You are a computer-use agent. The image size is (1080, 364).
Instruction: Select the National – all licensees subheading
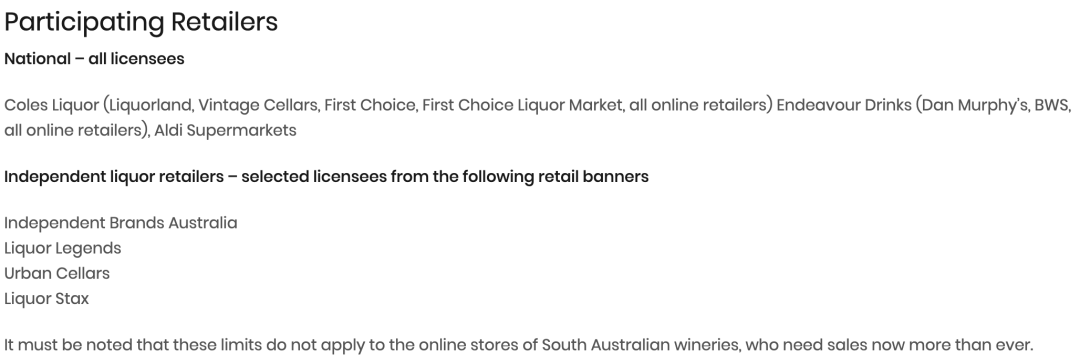point(94,59)
